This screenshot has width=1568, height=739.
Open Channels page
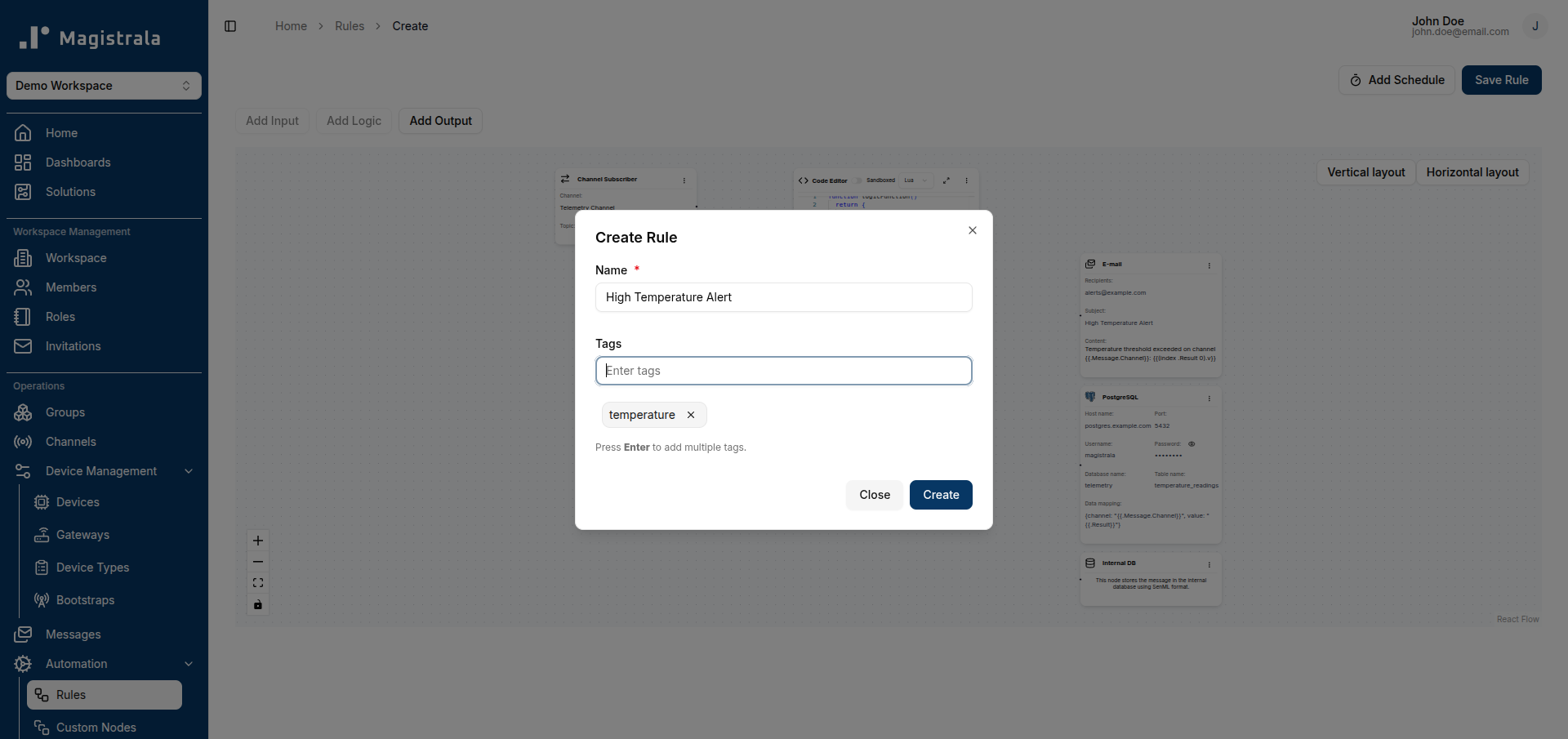tap(104, 442)
